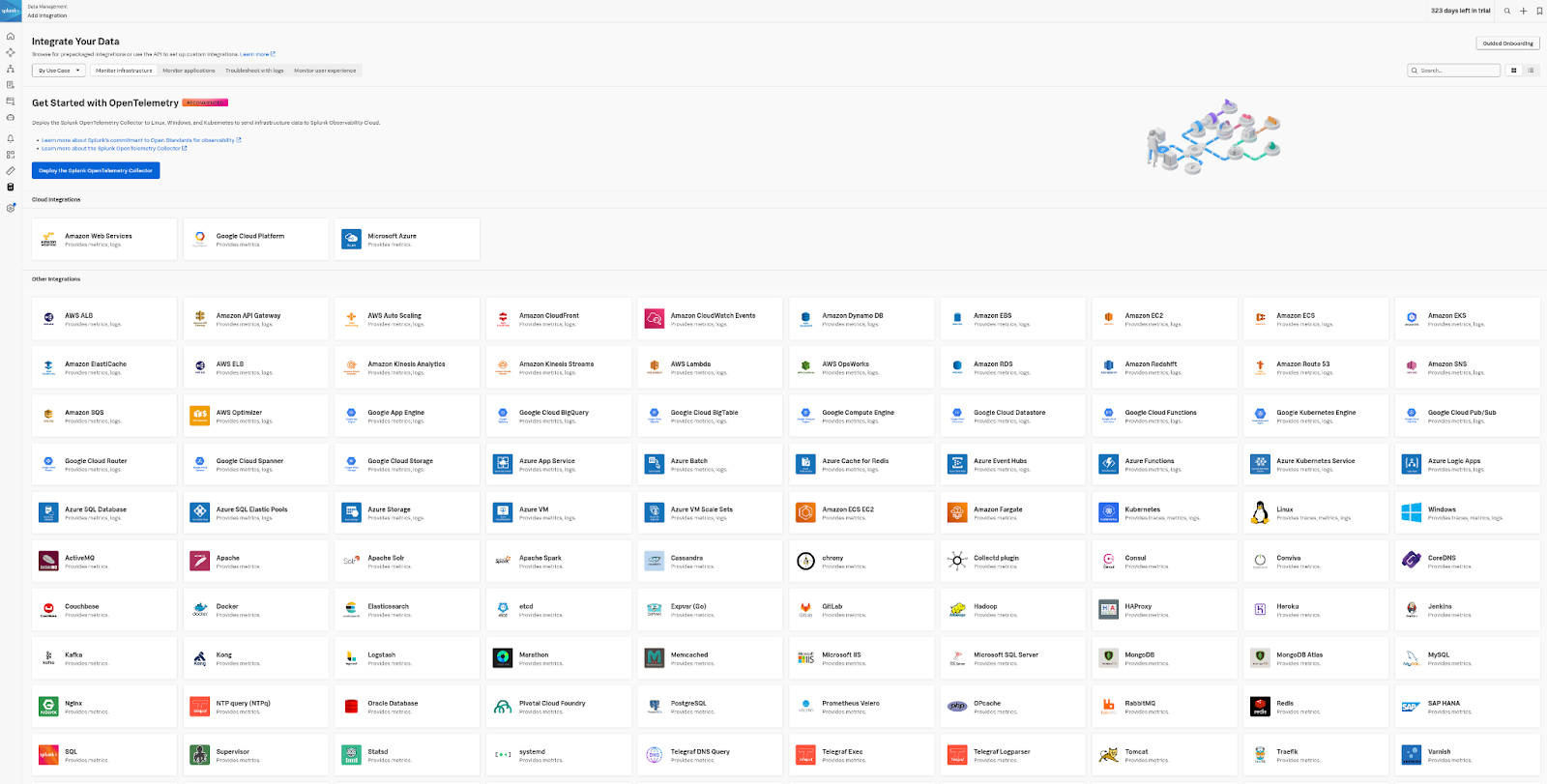This screenshot has height=784, width=1547.
Task: Click the "Elasticsearch" integration name
Action: click(x=388, y=607)
